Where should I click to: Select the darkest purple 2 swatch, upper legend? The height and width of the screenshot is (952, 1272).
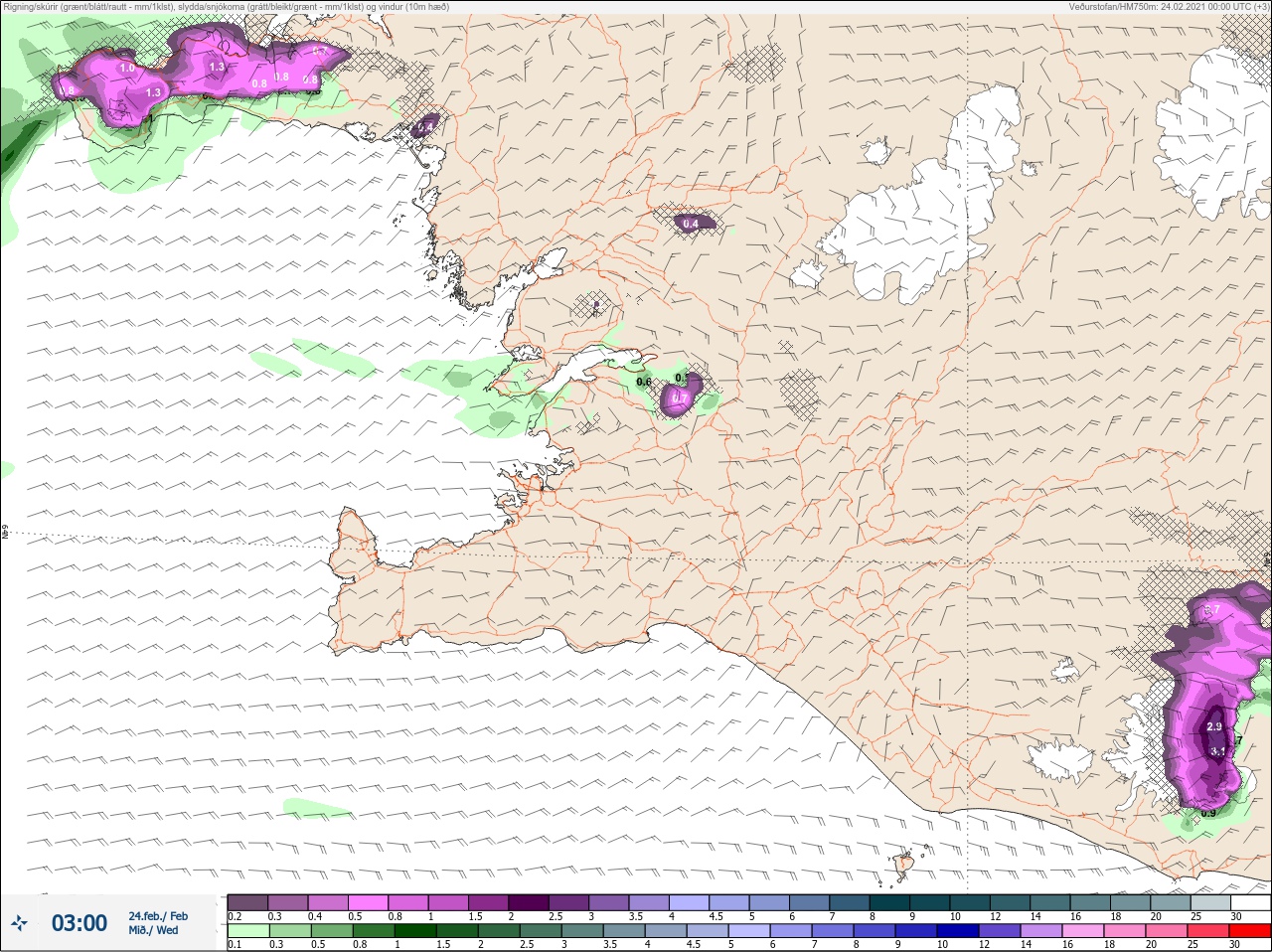tap(530, 902)
